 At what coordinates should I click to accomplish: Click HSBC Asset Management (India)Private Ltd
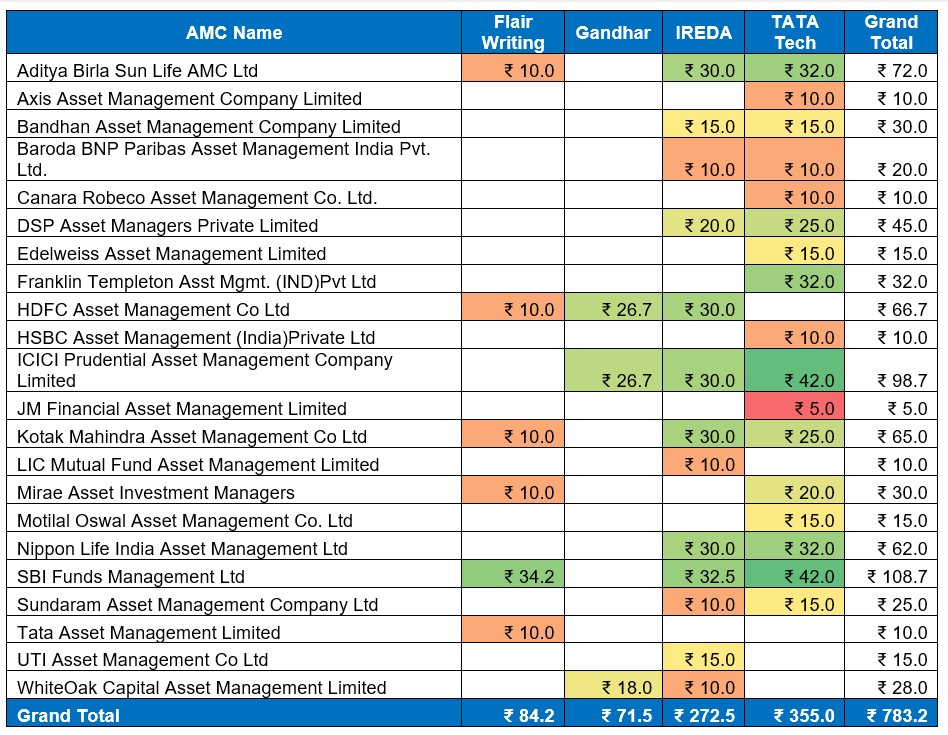coord(196,337)
